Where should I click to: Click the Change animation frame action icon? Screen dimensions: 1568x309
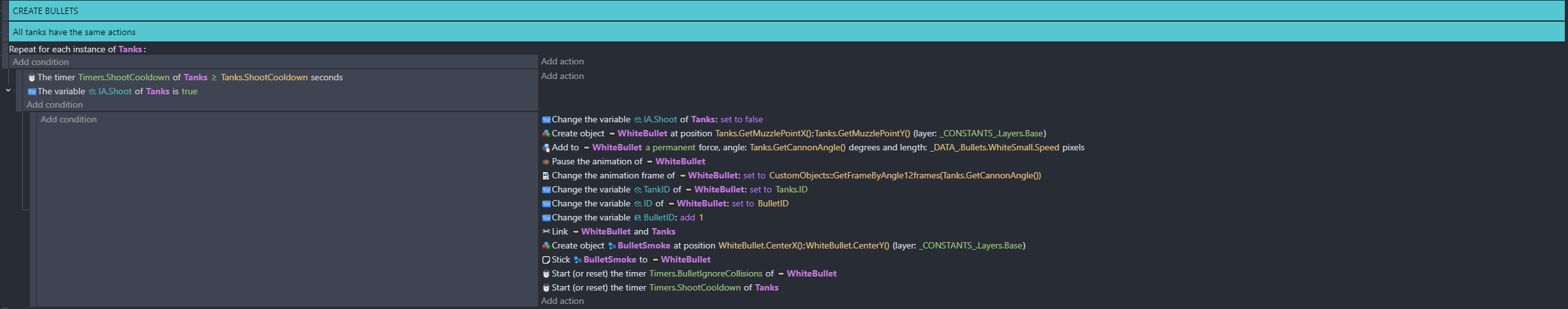click(x=546, y=176)
